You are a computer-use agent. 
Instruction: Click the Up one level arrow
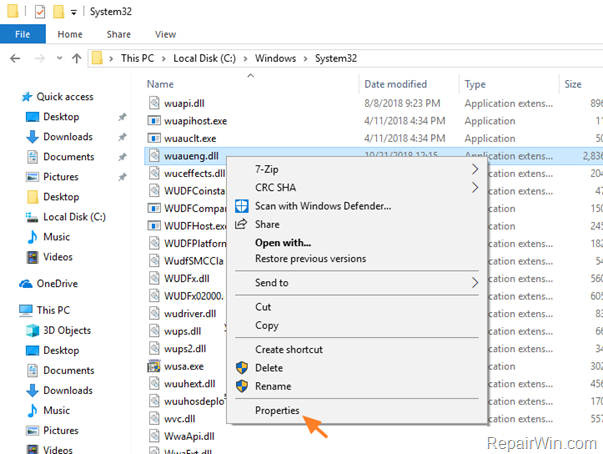click(77, 58)
